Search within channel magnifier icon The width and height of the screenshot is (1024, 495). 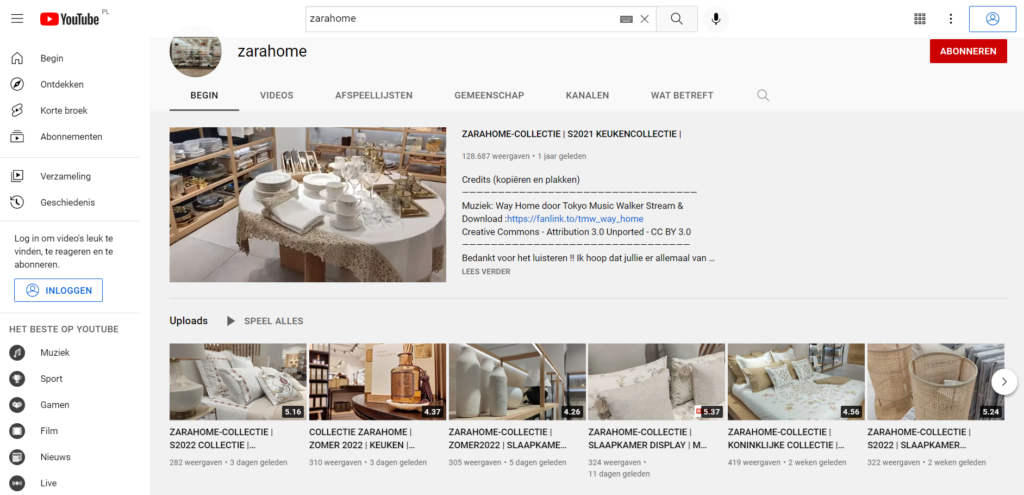coord(763,95)
